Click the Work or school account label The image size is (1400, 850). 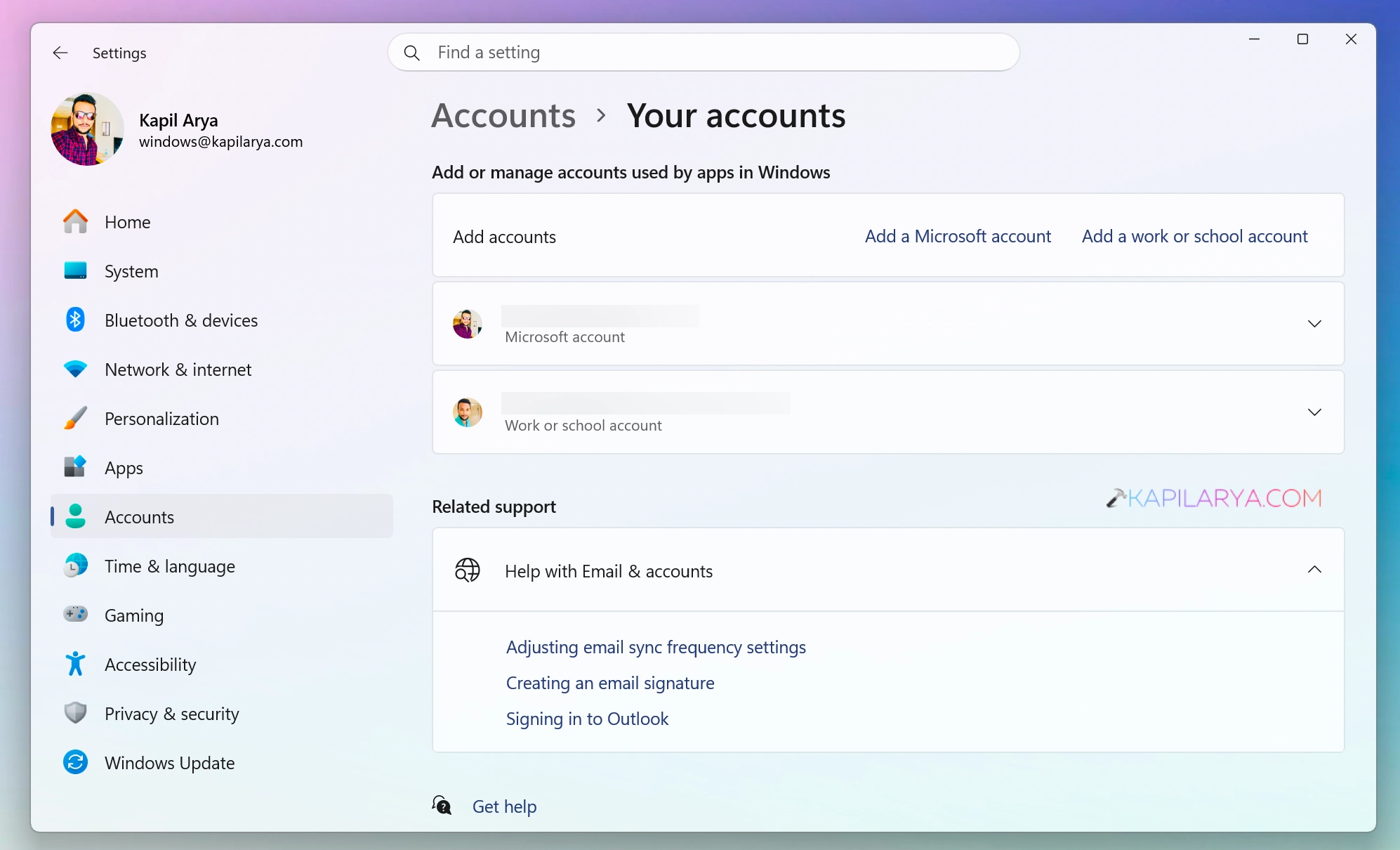pos(583,426)
